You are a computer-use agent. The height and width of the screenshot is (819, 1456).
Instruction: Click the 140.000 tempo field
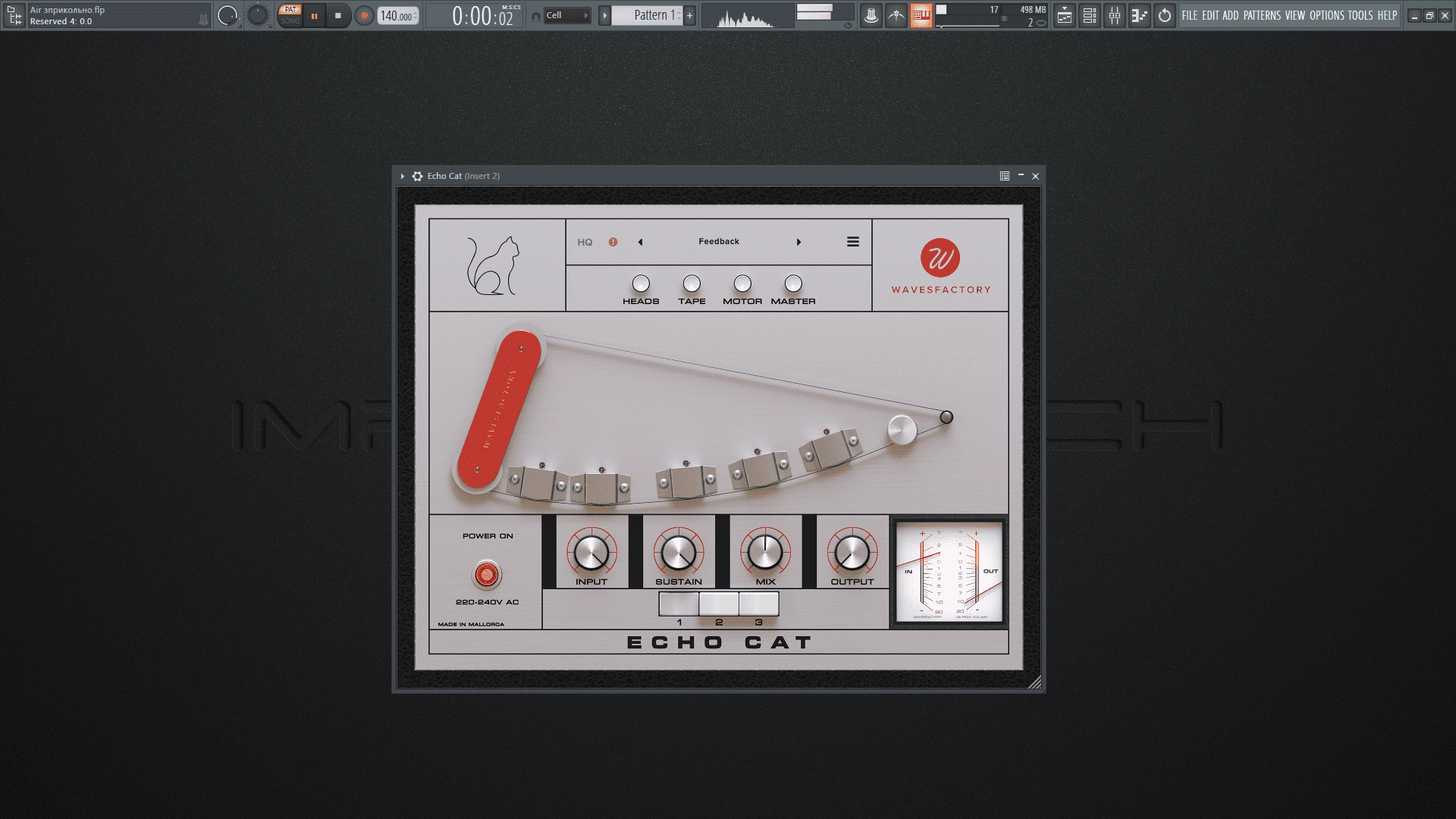coord(398,16)
